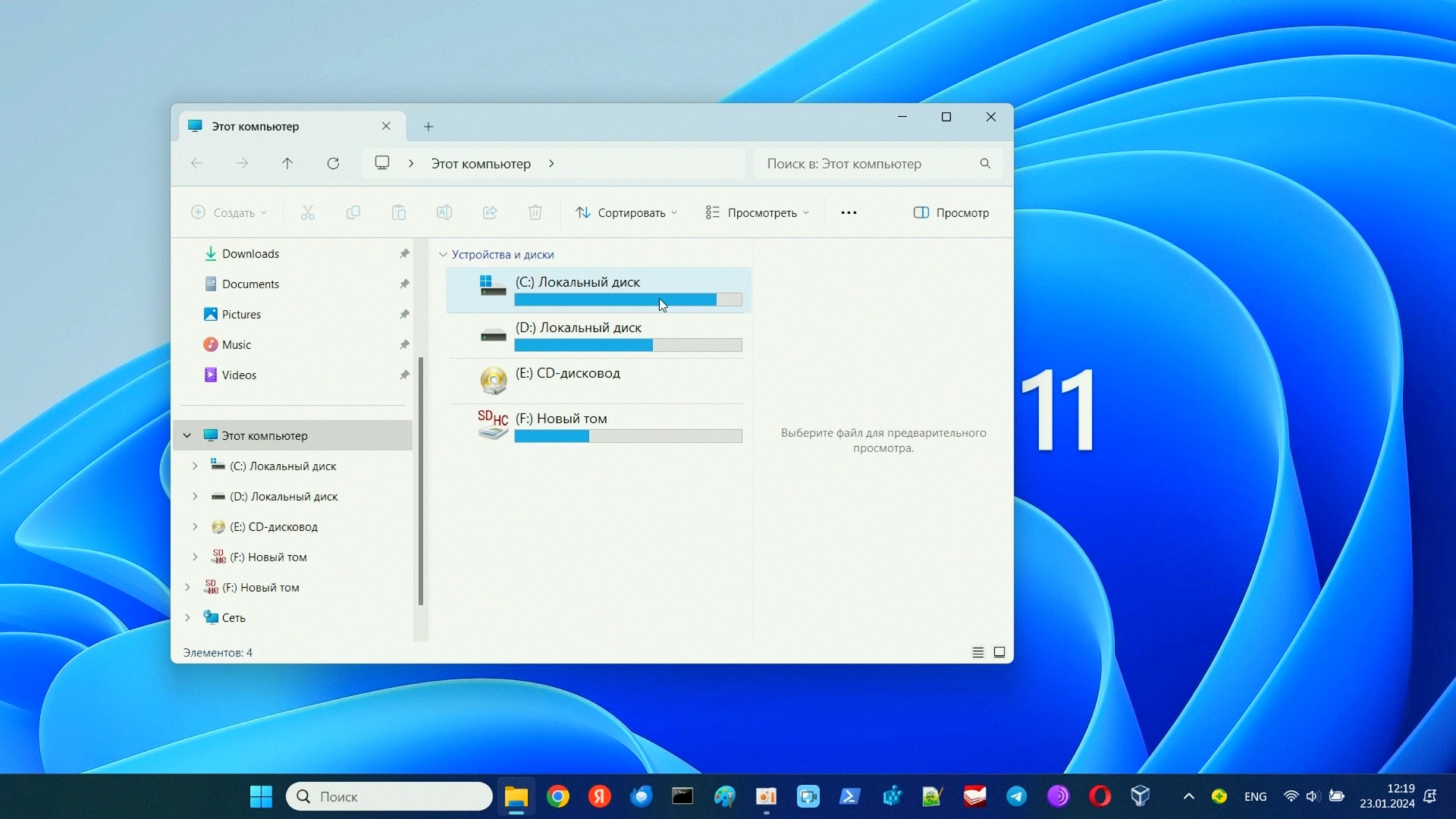Screen dimensions: 1456x819
Task: Toggle the Просмотр preview pane
Action: click(x=951, y=212)
